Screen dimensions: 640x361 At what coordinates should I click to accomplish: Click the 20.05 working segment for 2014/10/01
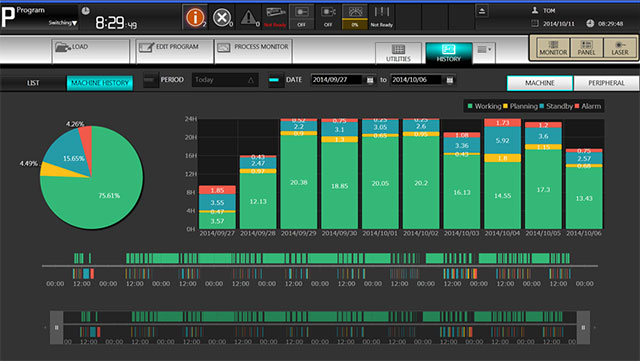(x=380, y=183)
